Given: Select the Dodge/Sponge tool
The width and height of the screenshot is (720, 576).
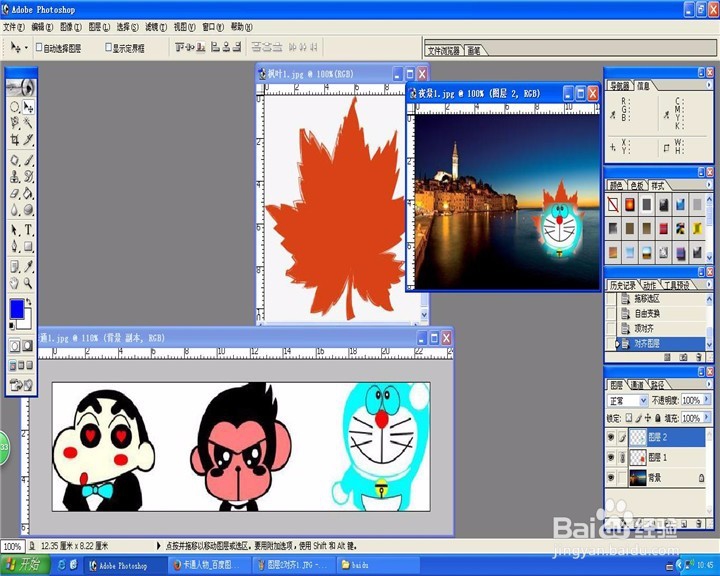Looking at the screenshot, I should (x=28, y=209).
